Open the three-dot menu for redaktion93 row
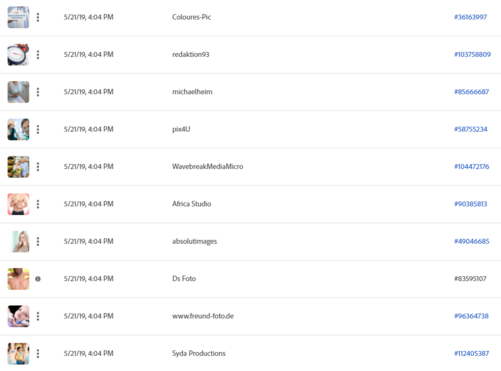The width and height of the screenshot is (501, 371). tap(38, 54)
